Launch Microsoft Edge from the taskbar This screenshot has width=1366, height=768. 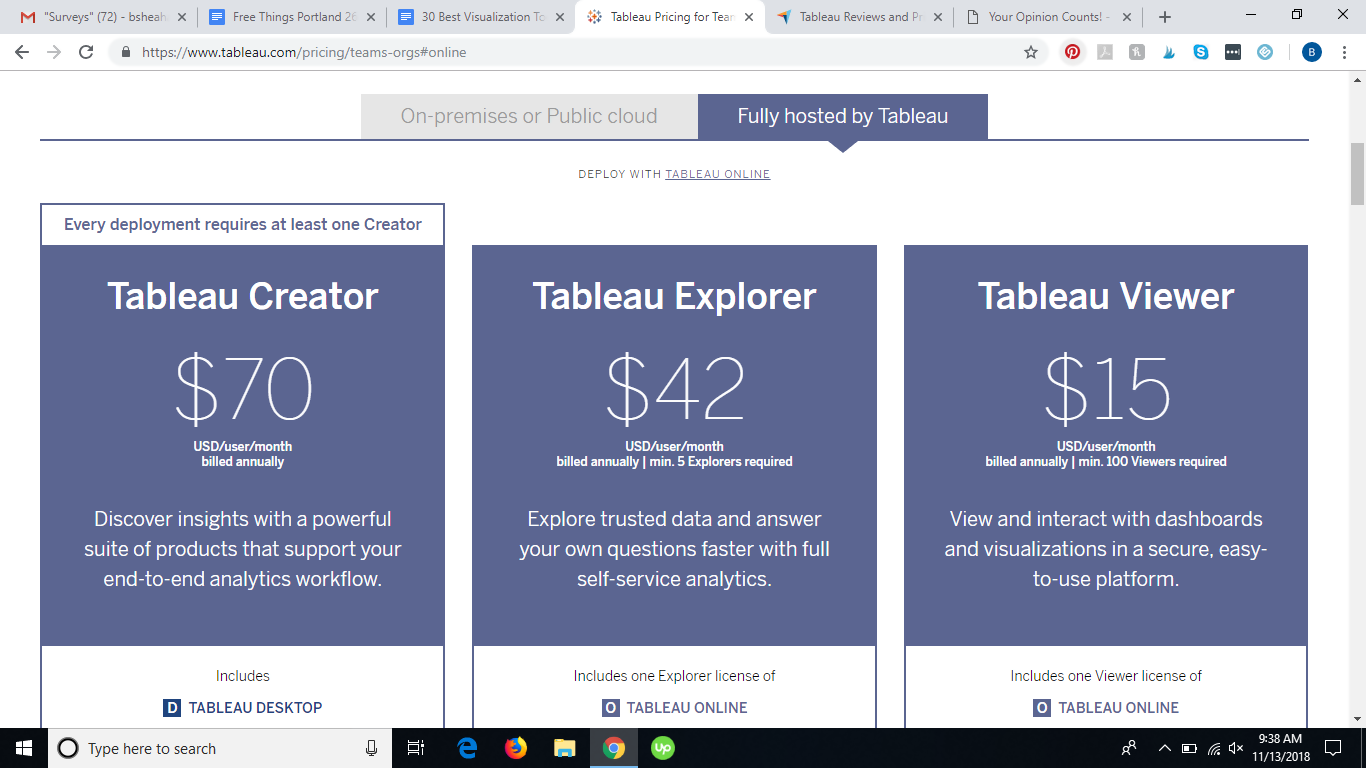click(x=467, y=748)
